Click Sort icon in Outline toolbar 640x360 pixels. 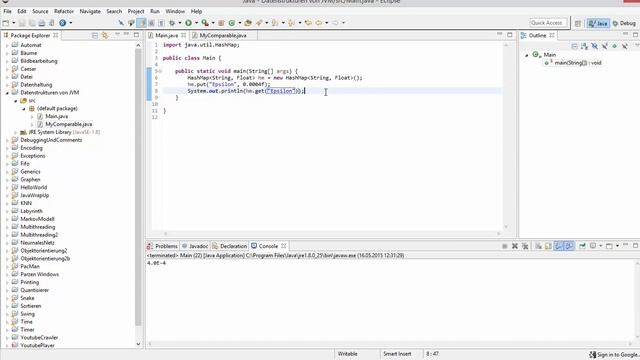(584, 46)
